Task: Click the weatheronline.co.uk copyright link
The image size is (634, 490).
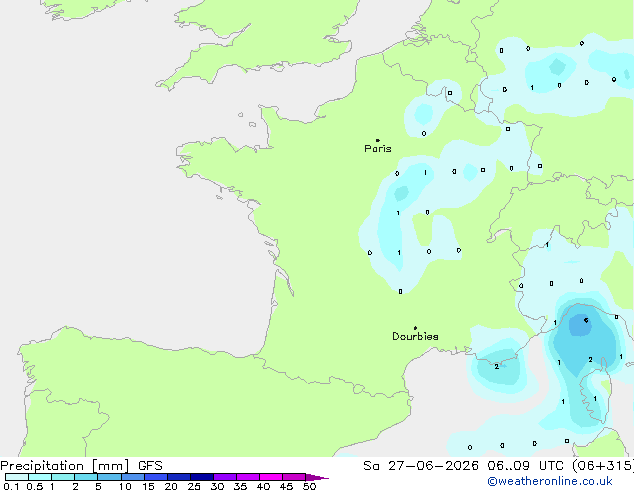Action: click(550, 481)
